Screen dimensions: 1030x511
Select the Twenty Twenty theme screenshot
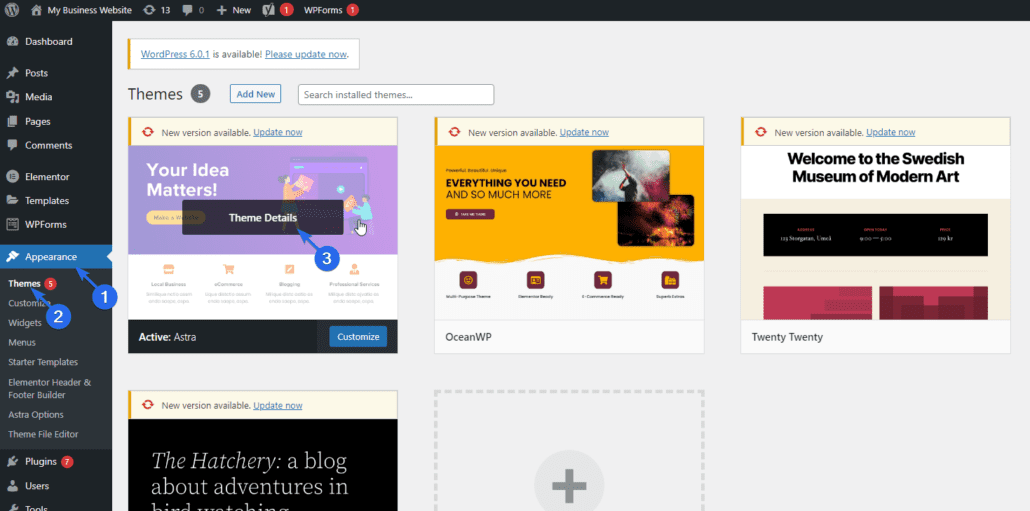coord(876,233)
